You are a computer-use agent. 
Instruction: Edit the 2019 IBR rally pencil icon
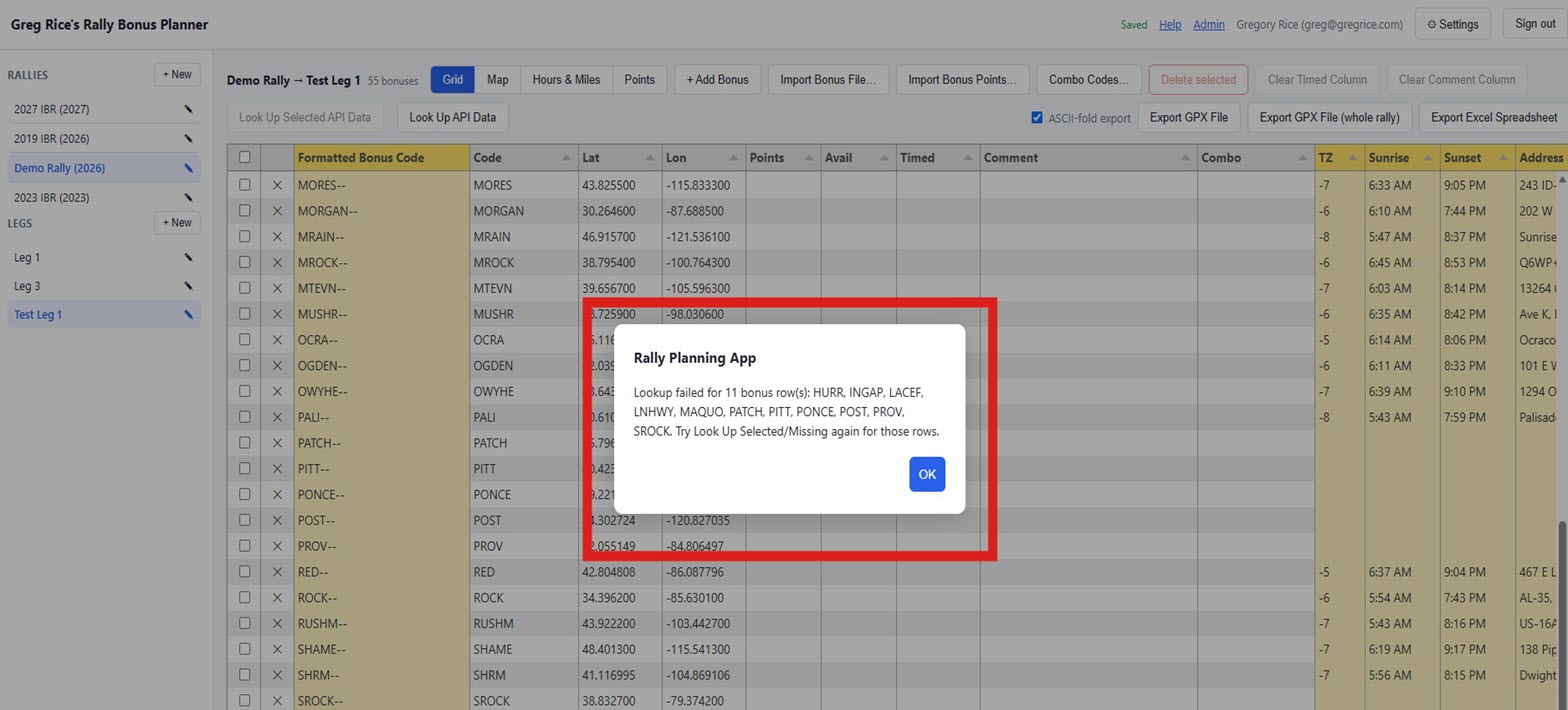[x=188, y=139]
